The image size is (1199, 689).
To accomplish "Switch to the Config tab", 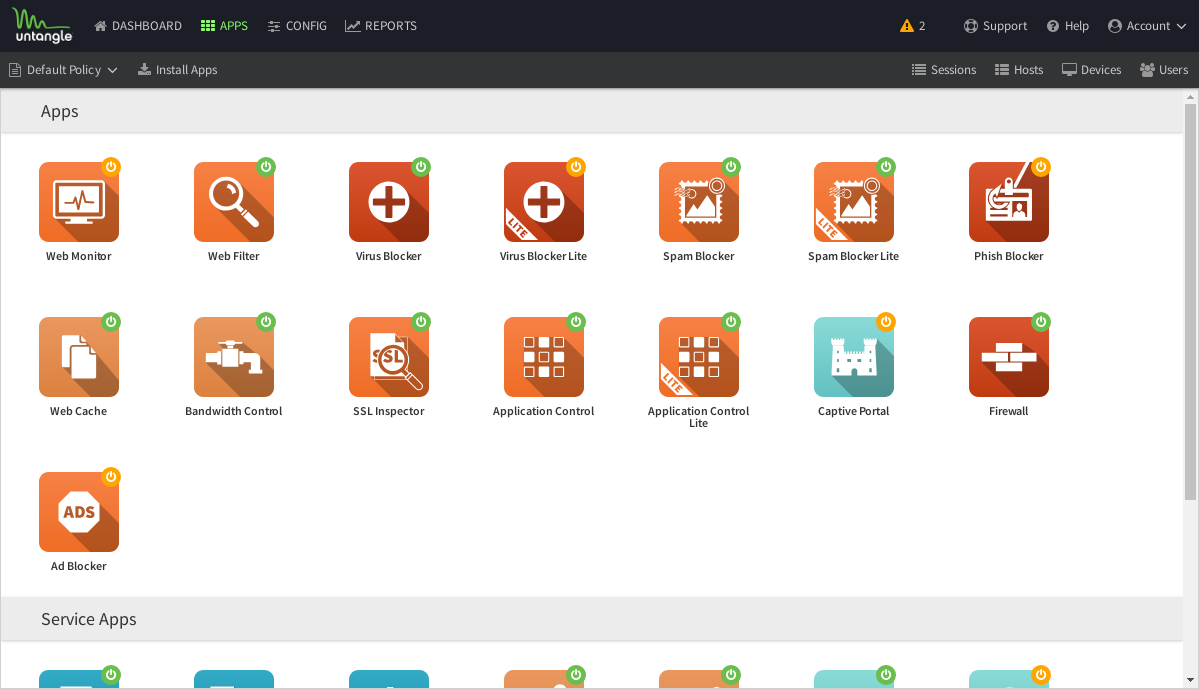I will 297,26.
